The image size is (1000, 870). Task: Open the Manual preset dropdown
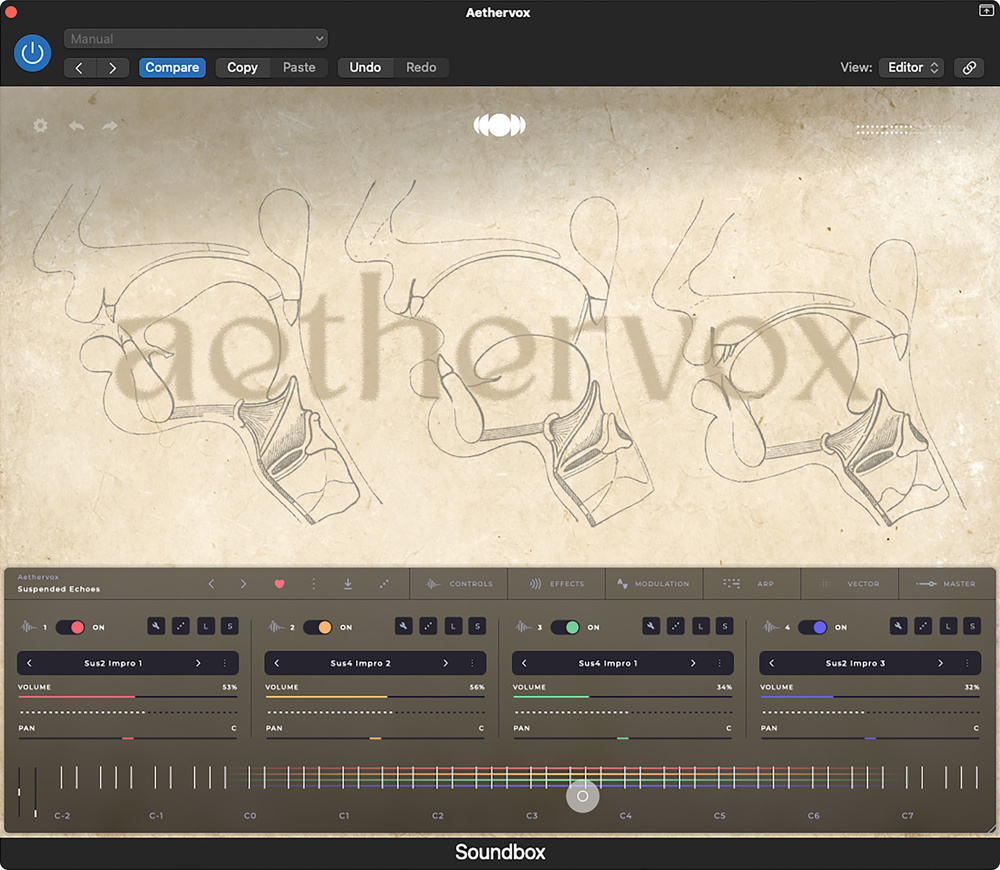(196, 39)
